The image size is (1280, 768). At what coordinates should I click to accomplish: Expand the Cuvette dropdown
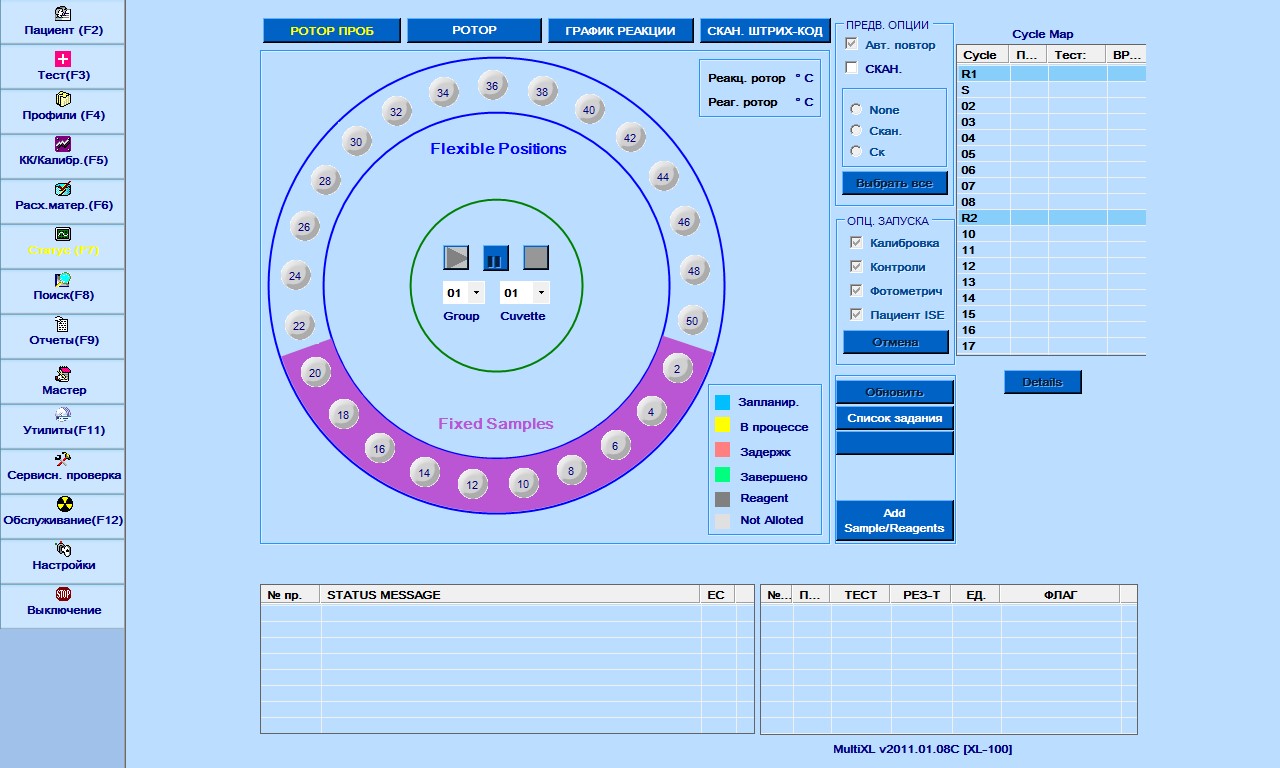540,293
